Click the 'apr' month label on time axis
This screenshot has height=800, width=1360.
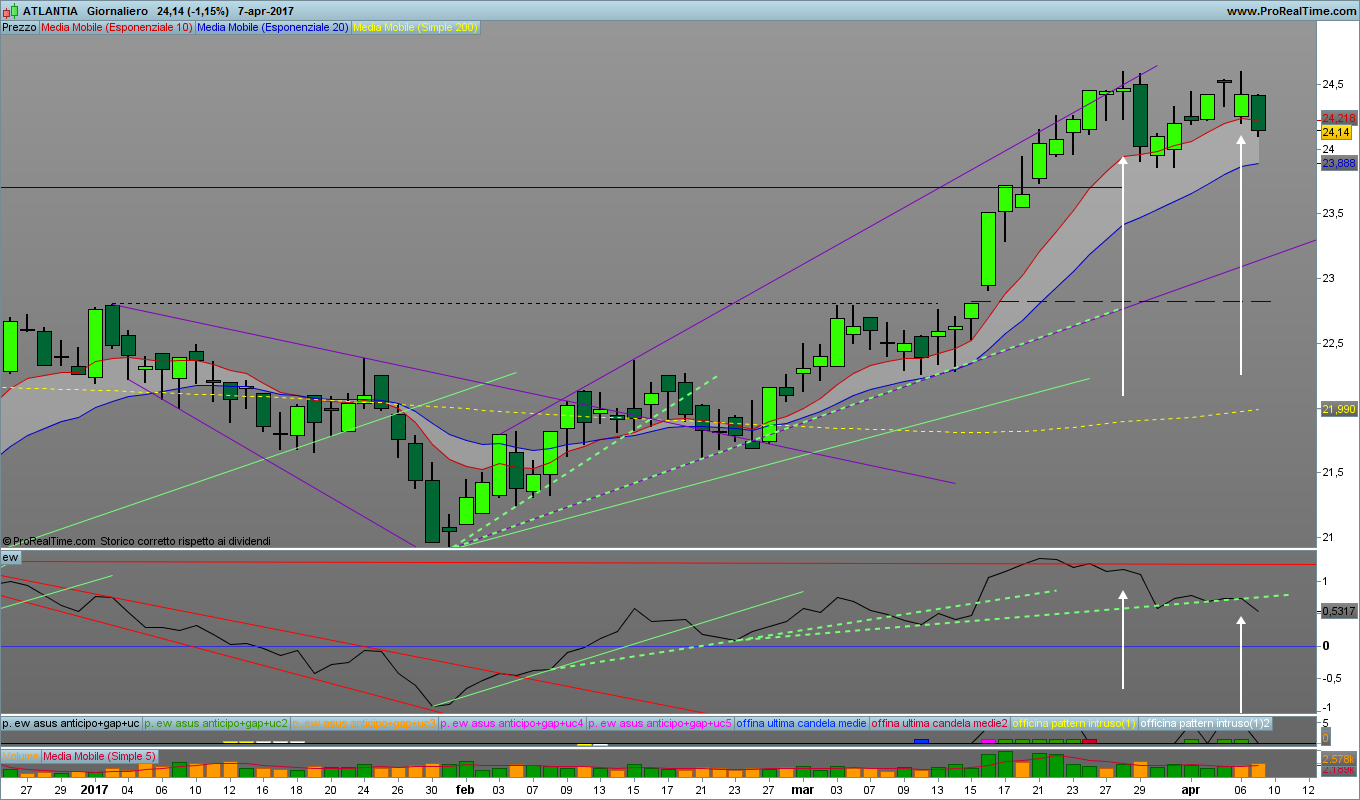pos(1190,789)
